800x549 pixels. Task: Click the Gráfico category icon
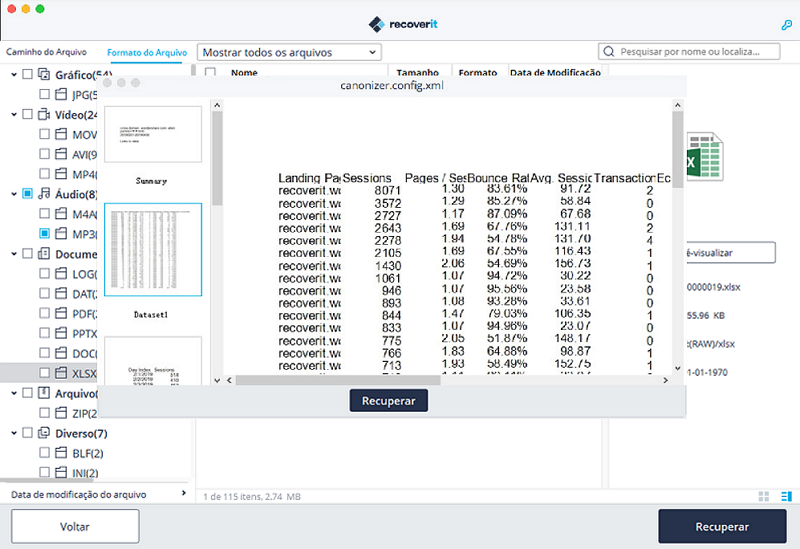[x=44, y=74]
